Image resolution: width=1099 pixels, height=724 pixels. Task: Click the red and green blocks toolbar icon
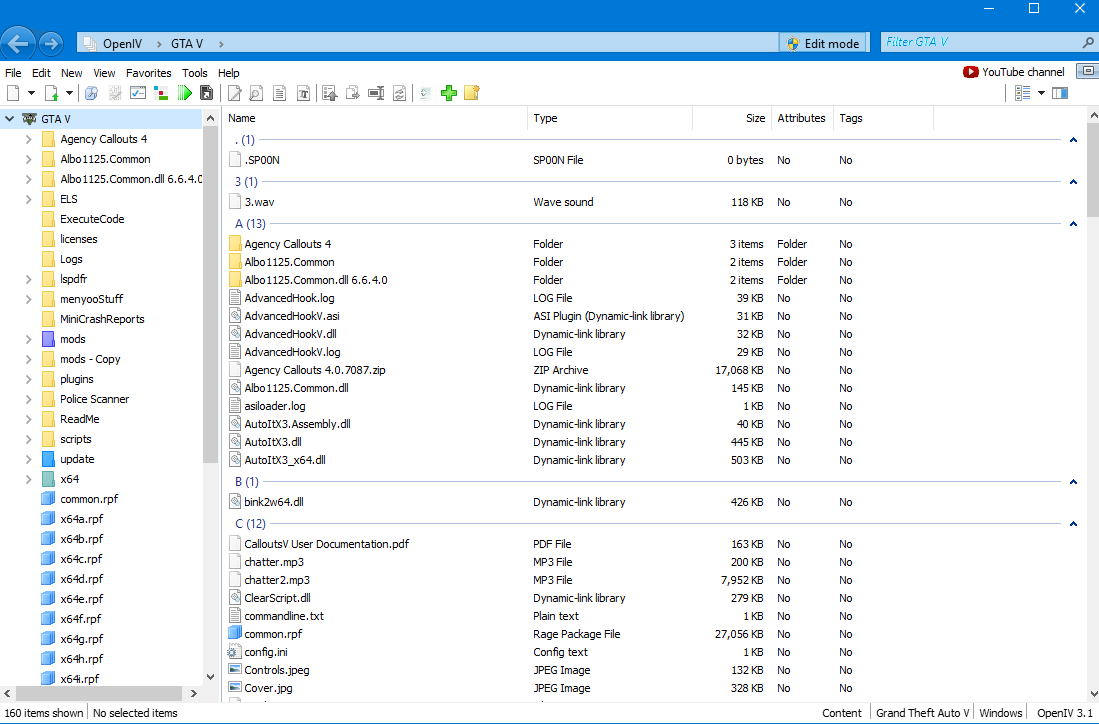click(161, 93)
